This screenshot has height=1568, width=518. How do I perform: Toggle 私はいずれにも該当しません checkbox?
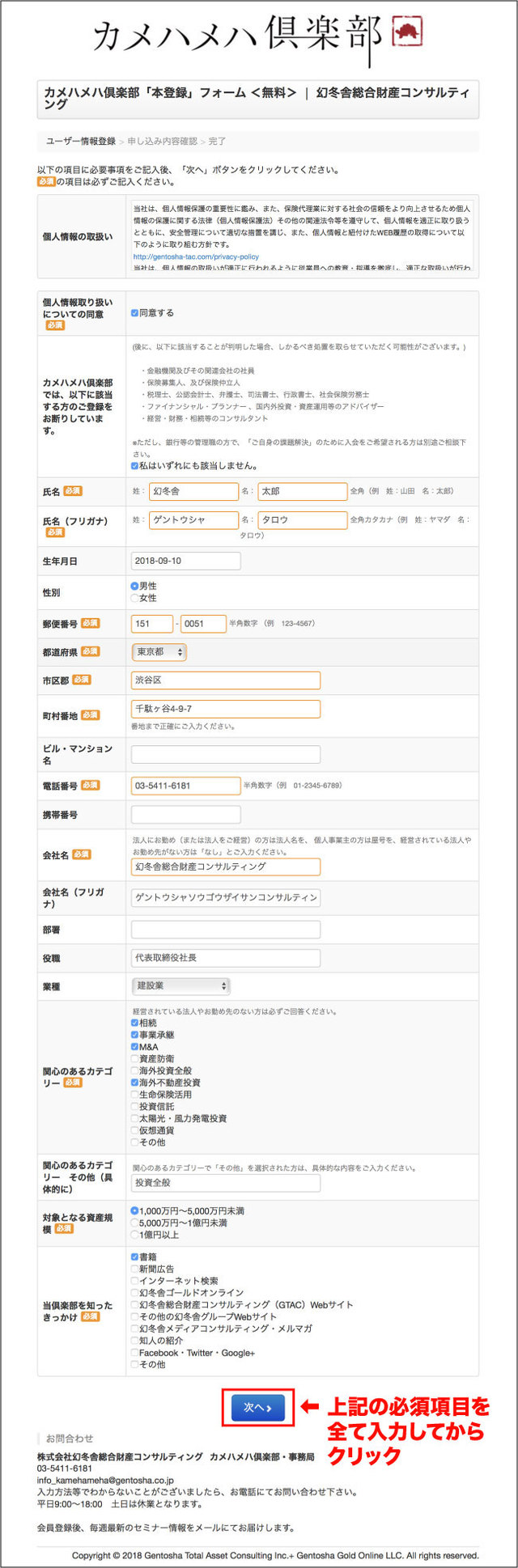coord(134,466)
